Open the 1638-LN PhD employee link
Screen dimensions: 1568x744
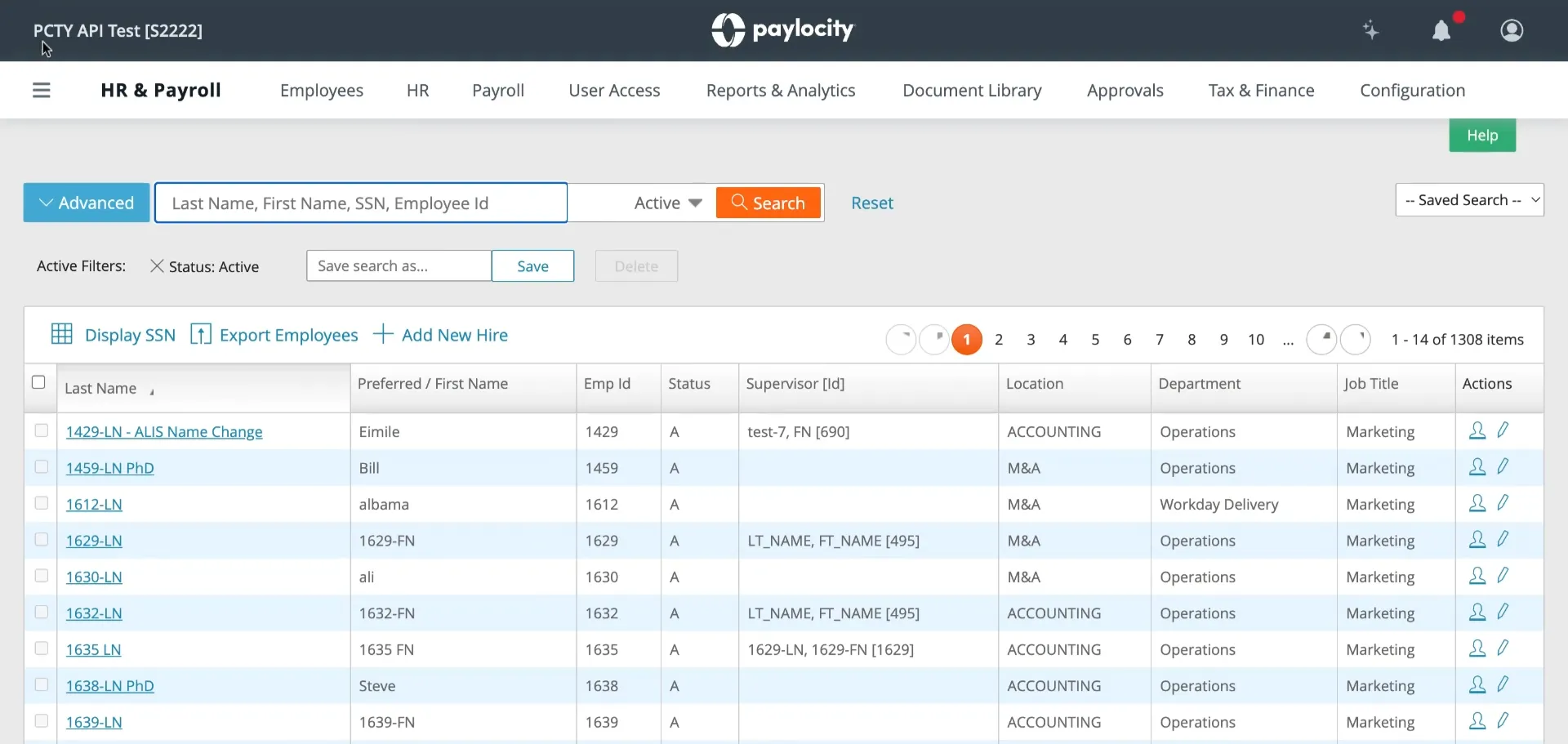[110, 686]
